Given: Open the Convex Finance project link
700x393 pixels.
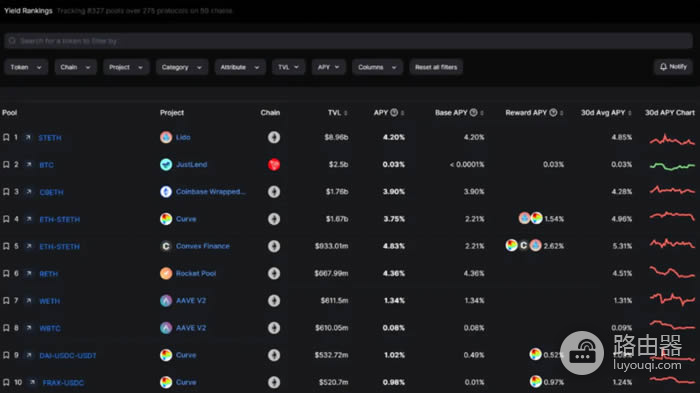Looking at the screenshot, I should 203,246.
